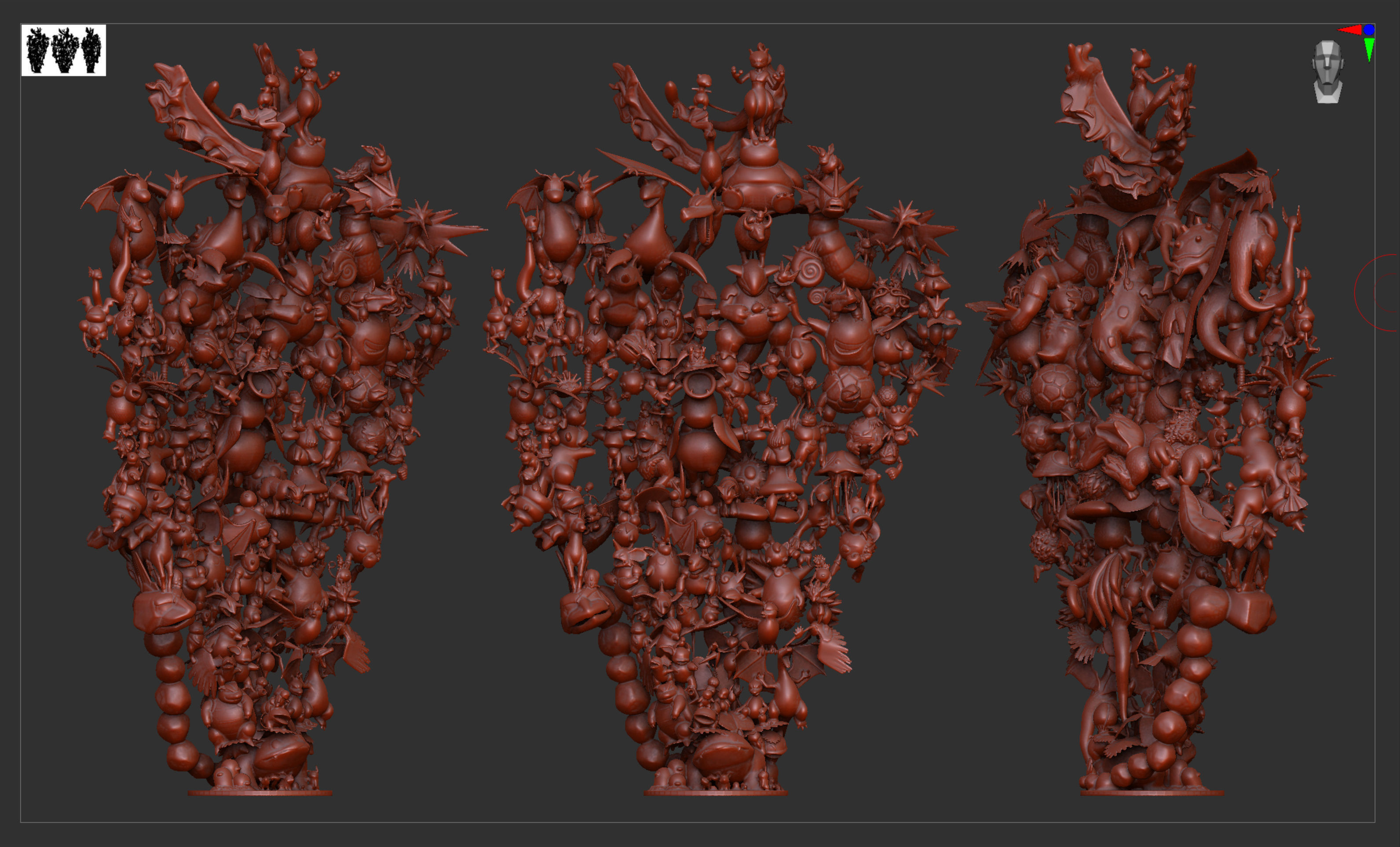Click the right silhouette in the thumbnail

coord(91,51)
